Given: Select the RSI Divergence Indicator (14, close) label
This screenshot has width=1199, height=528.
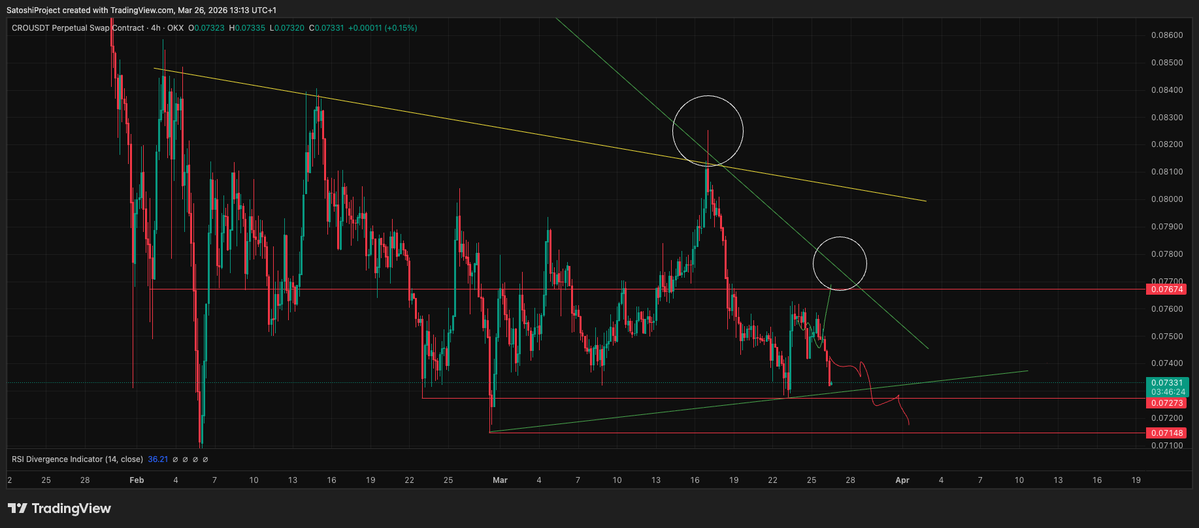Looking at the screenshot, I should [77, 459].
